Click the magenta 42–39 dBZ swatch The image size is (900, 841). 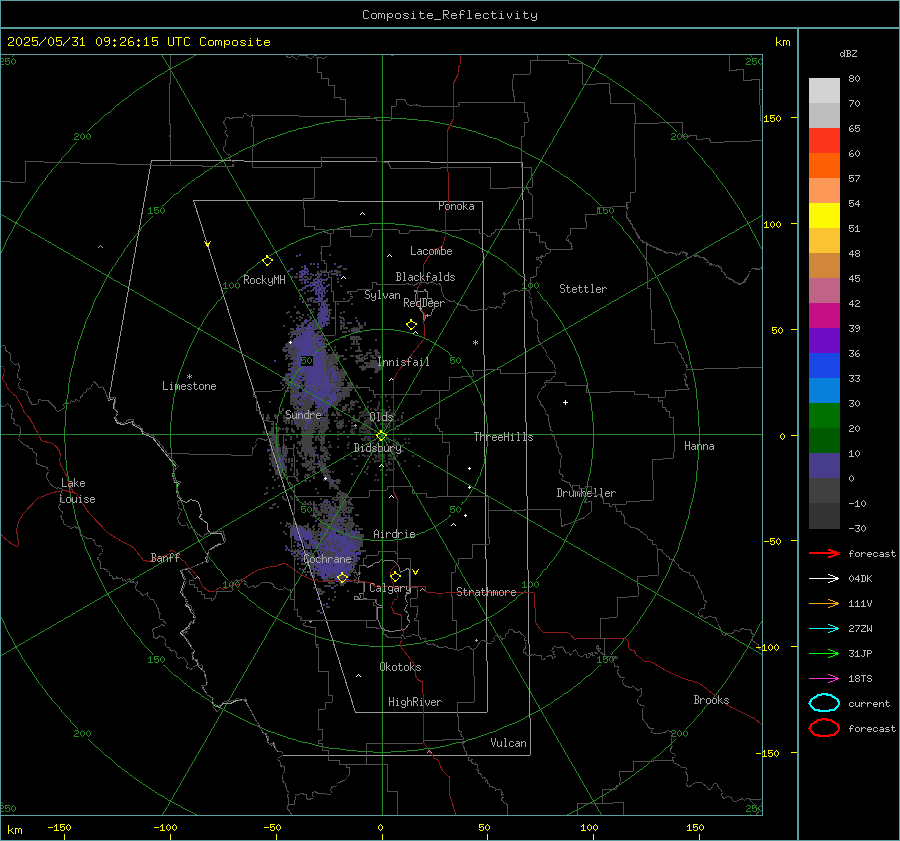pos(824,316)
